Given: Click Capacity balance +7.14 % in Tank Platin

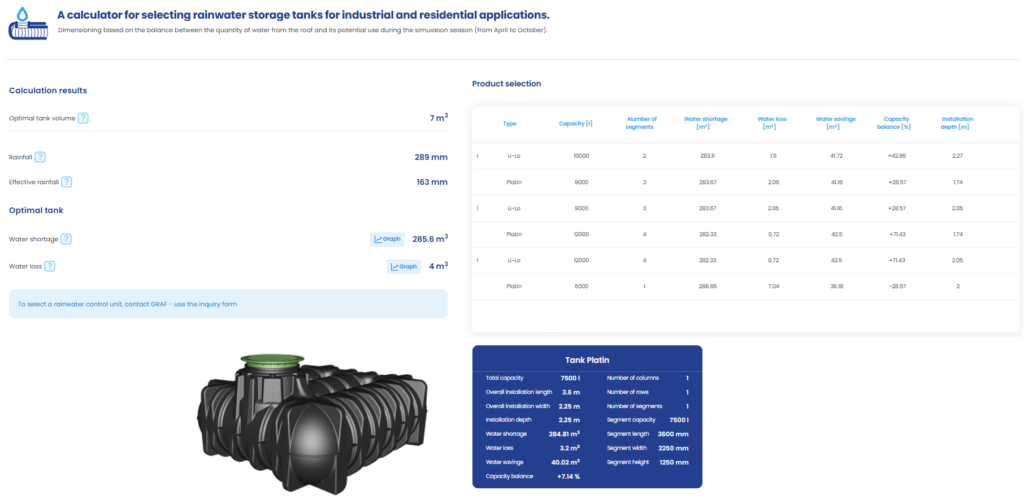Looking at the screenshot, I should (x=533, y=476).
